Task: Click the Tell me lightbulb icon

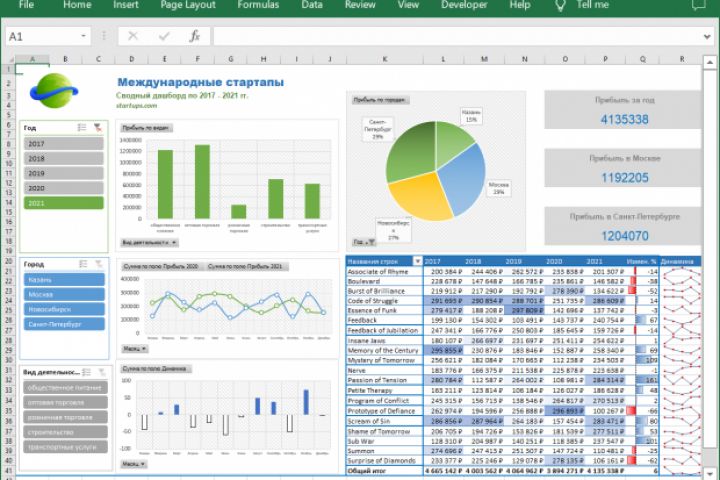Action: [x=560, y=5]
